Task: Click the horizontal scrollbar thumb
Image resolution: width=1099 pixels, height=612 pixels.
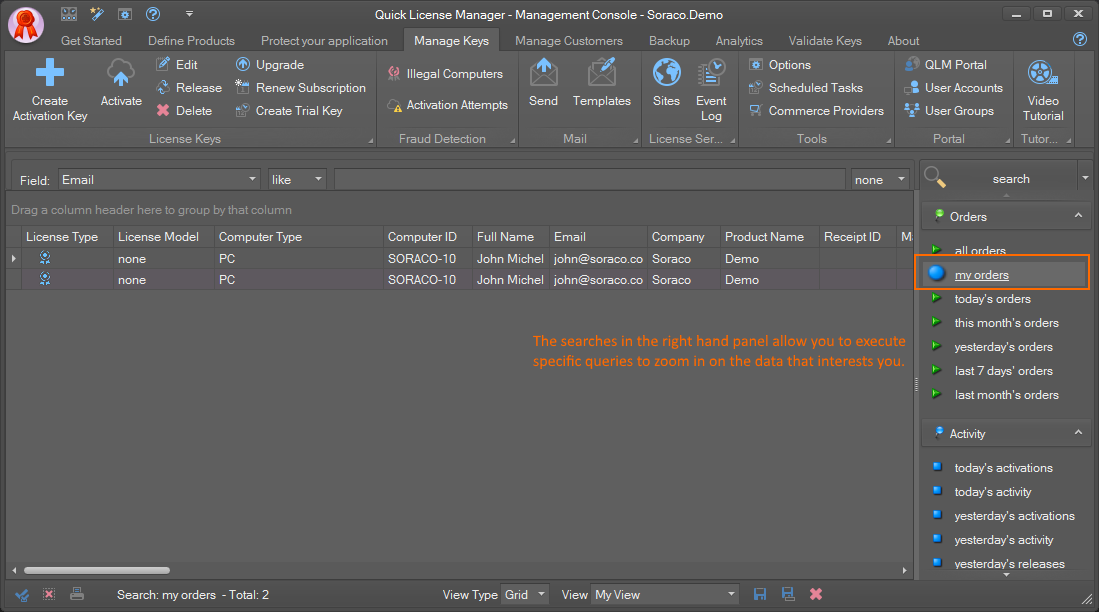Action: [97, 571]
